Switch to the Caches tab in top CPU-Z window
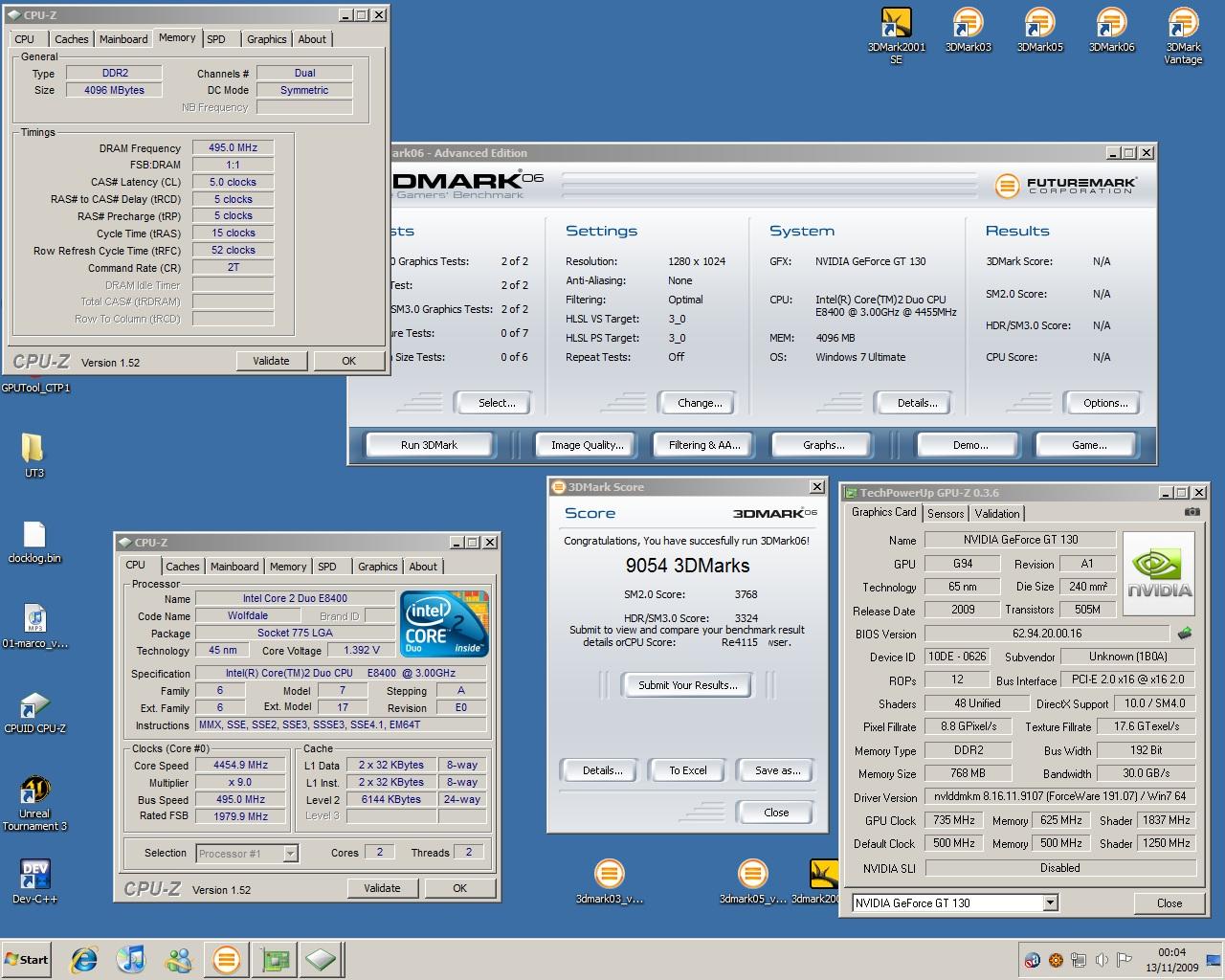 coord(72,39)
